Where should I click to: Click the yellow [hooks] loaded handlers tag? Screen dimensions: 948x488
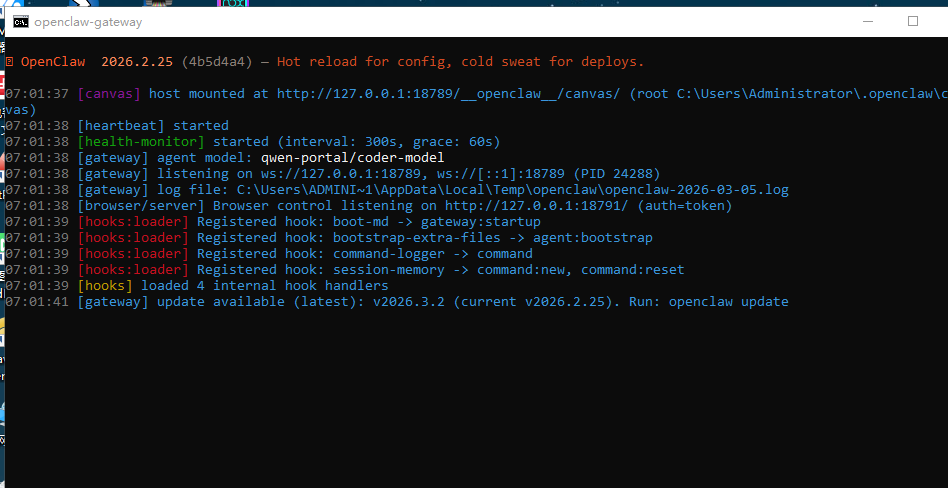coord(108,286)
